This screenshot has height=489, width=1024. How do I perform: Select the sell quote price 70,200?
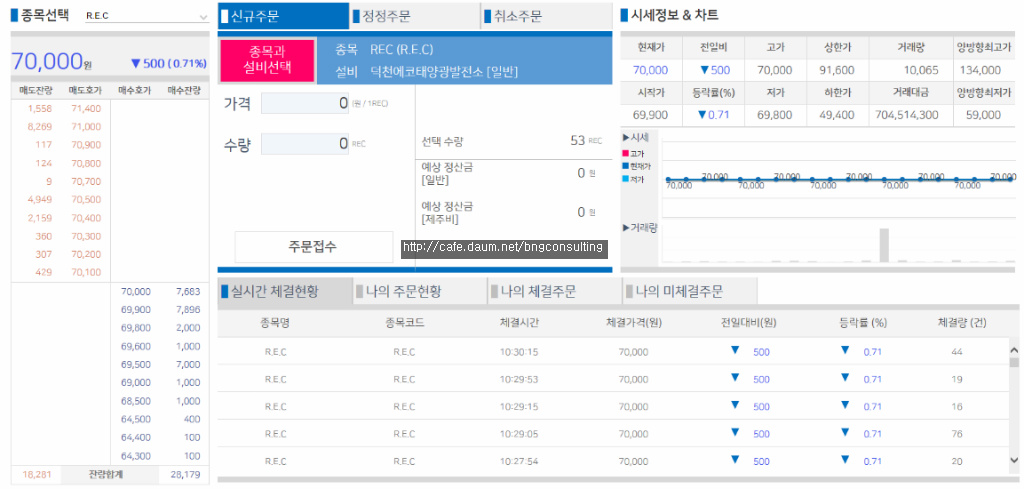click(x=86, y=254)
